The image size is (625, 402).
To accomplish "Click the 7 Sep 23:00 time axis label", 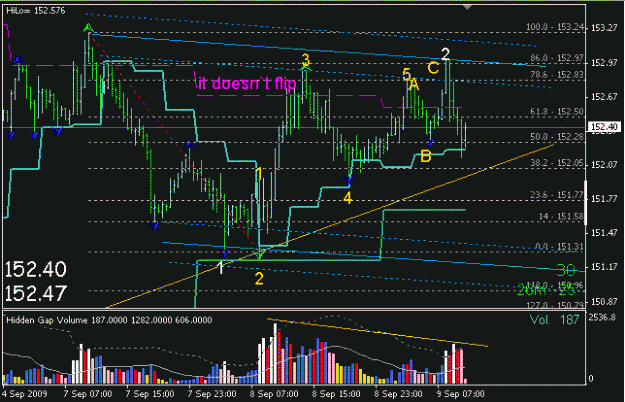I will (212, 394).
